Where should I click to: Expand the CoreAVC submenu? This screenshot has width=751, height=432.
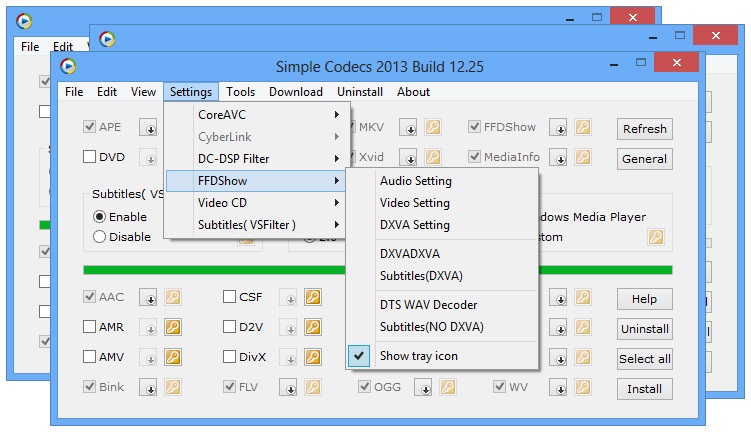(257, 114)
